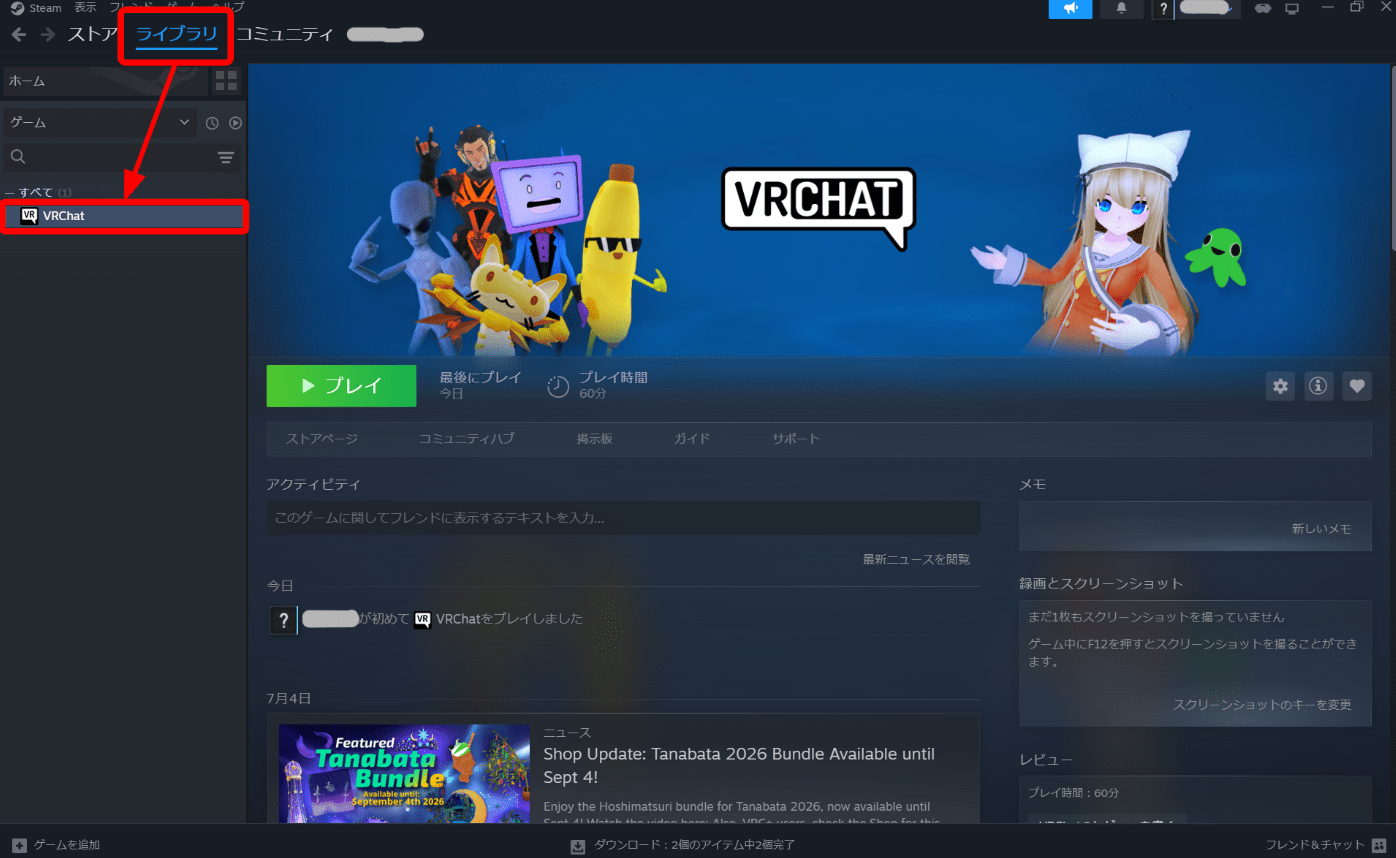Add VRChat to favorites with heart
Image resolution: width=1396 pixels, height=858 pixels.
coord(1357,386)
